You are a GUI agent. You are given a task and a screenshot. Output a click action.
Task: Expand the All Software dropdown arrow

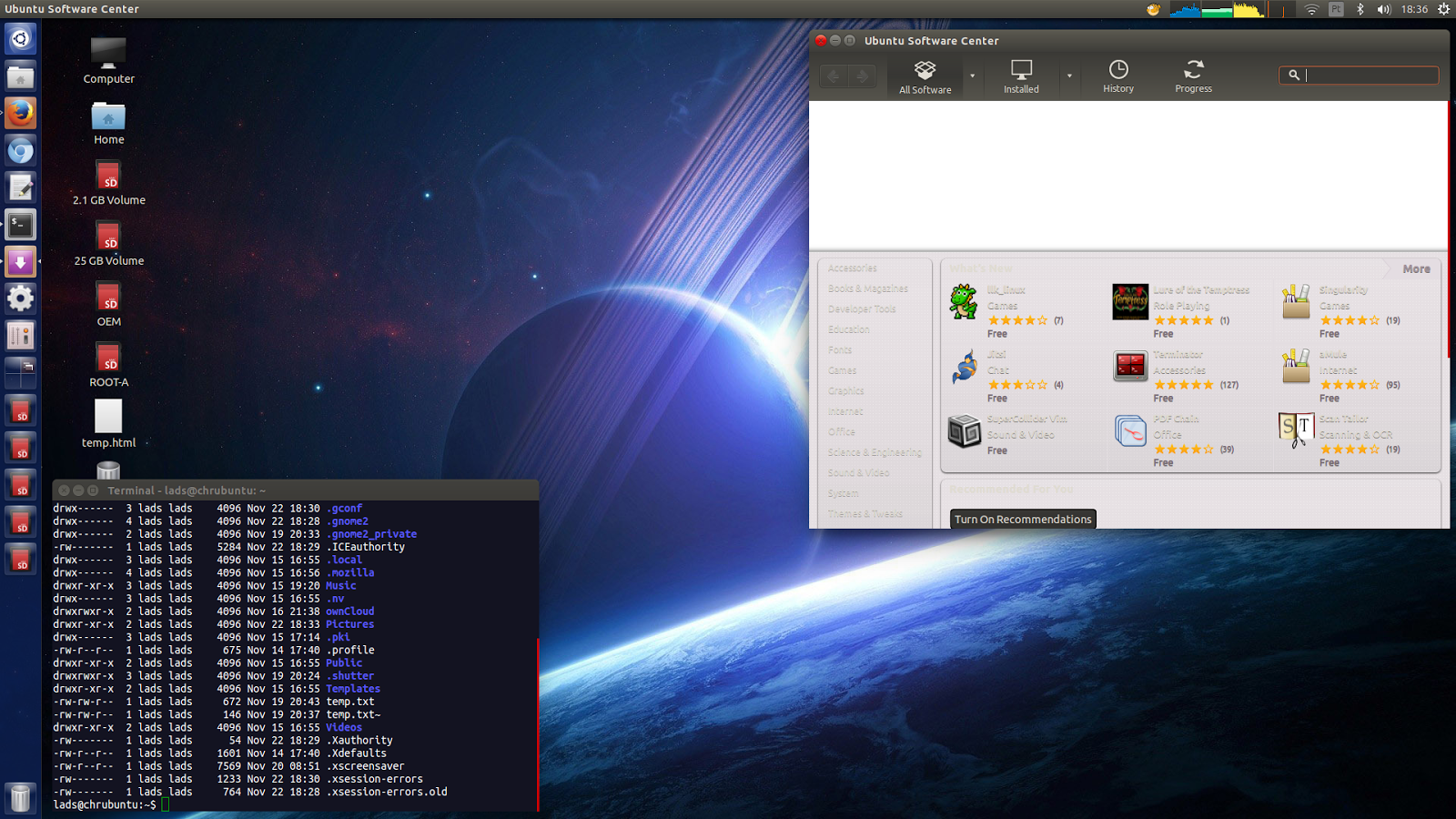pos(972,76)
